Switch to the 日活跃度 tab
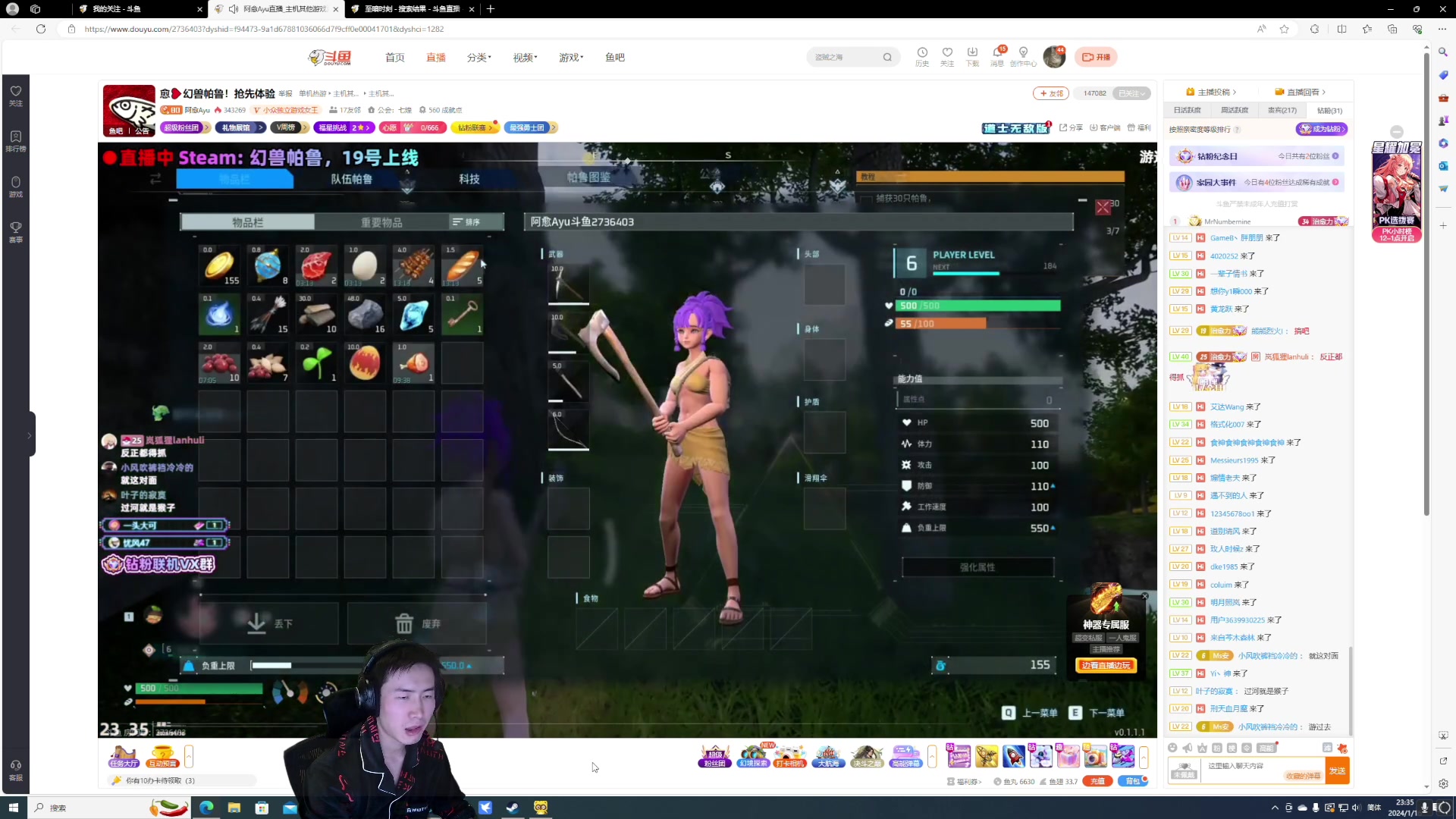 point(1187,111)
